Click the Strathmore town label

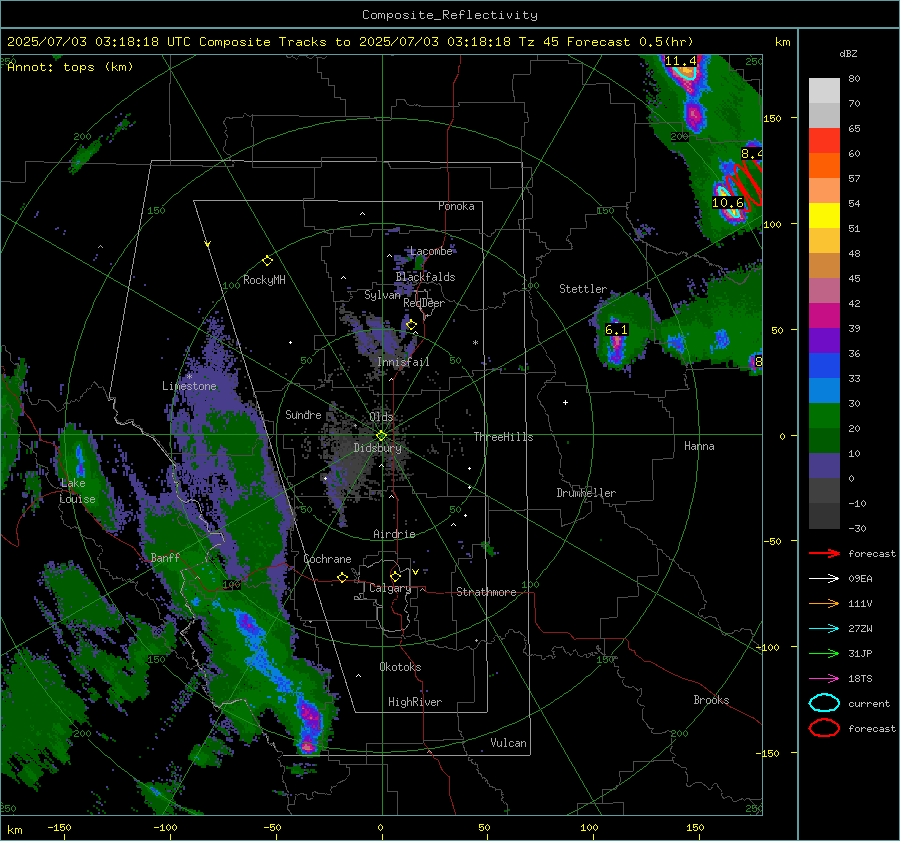point(486,592)
